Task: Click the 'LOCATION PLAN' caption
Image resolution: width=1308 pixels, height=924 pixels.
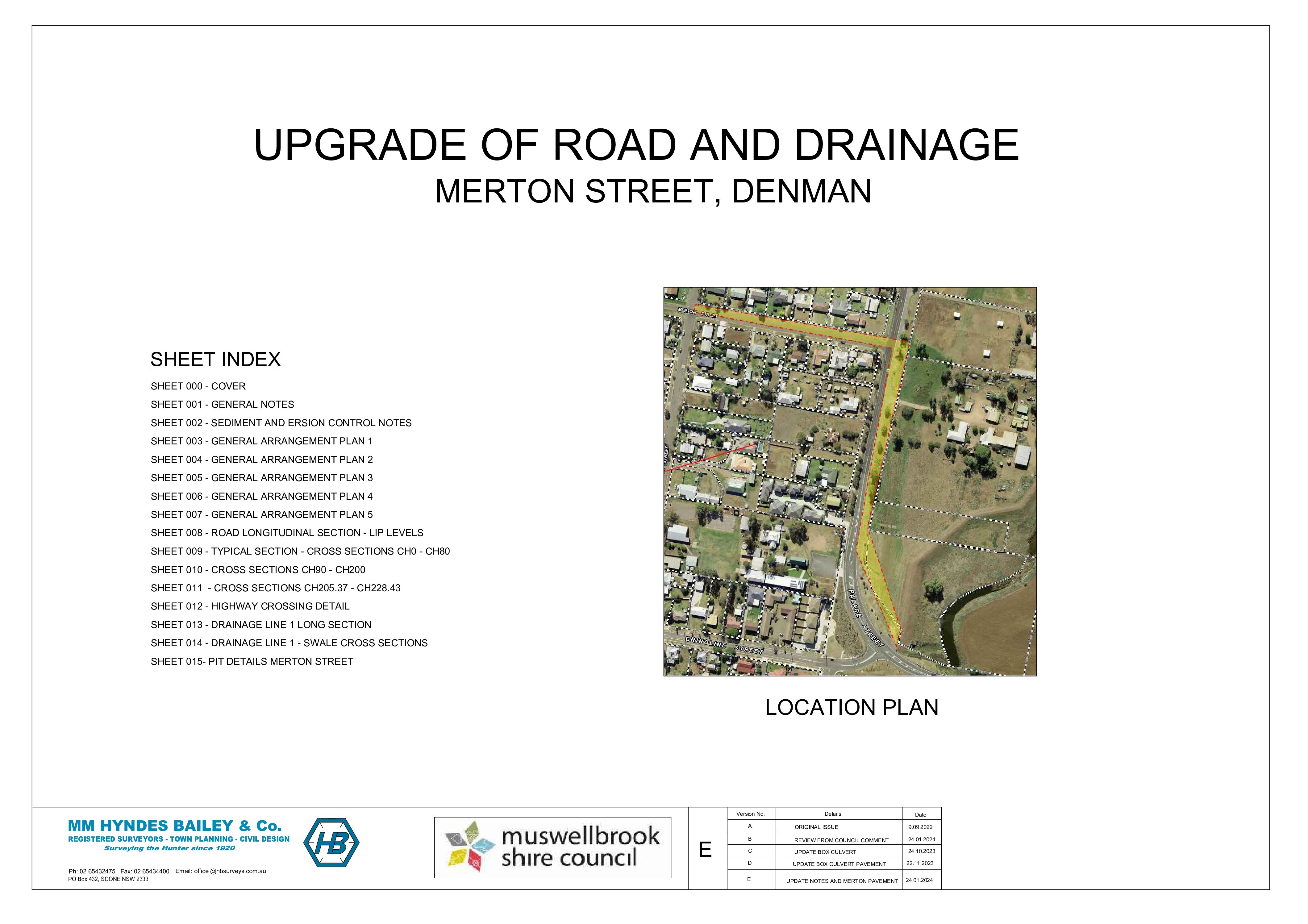Action: tap(852, 708)
